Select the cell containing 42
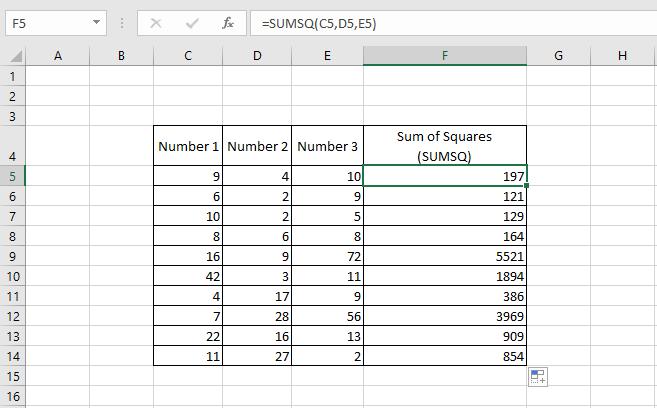Image resolution: width=657 pixels, height=408 pixels. [188, 276]
